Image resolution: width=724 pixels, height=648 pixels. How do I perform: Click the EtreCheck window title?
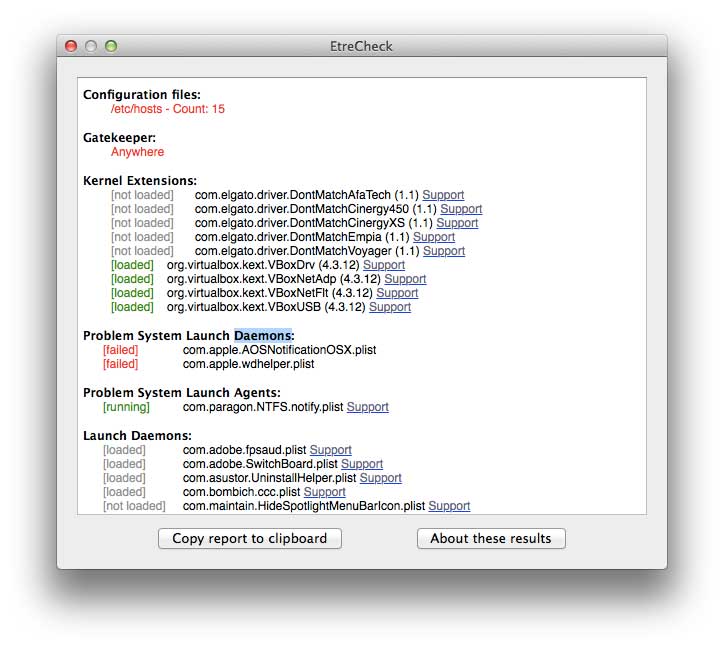tap(361, 46)
